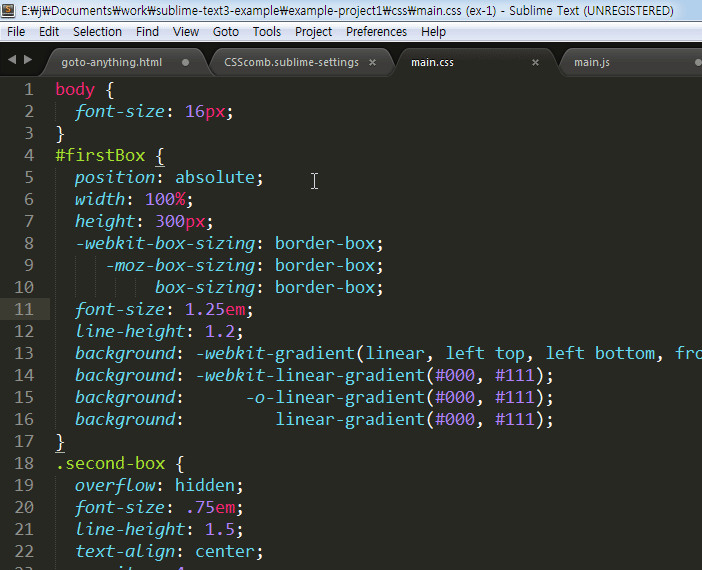Close the CSScomb.sublime-settings tab

click(372, 62)
